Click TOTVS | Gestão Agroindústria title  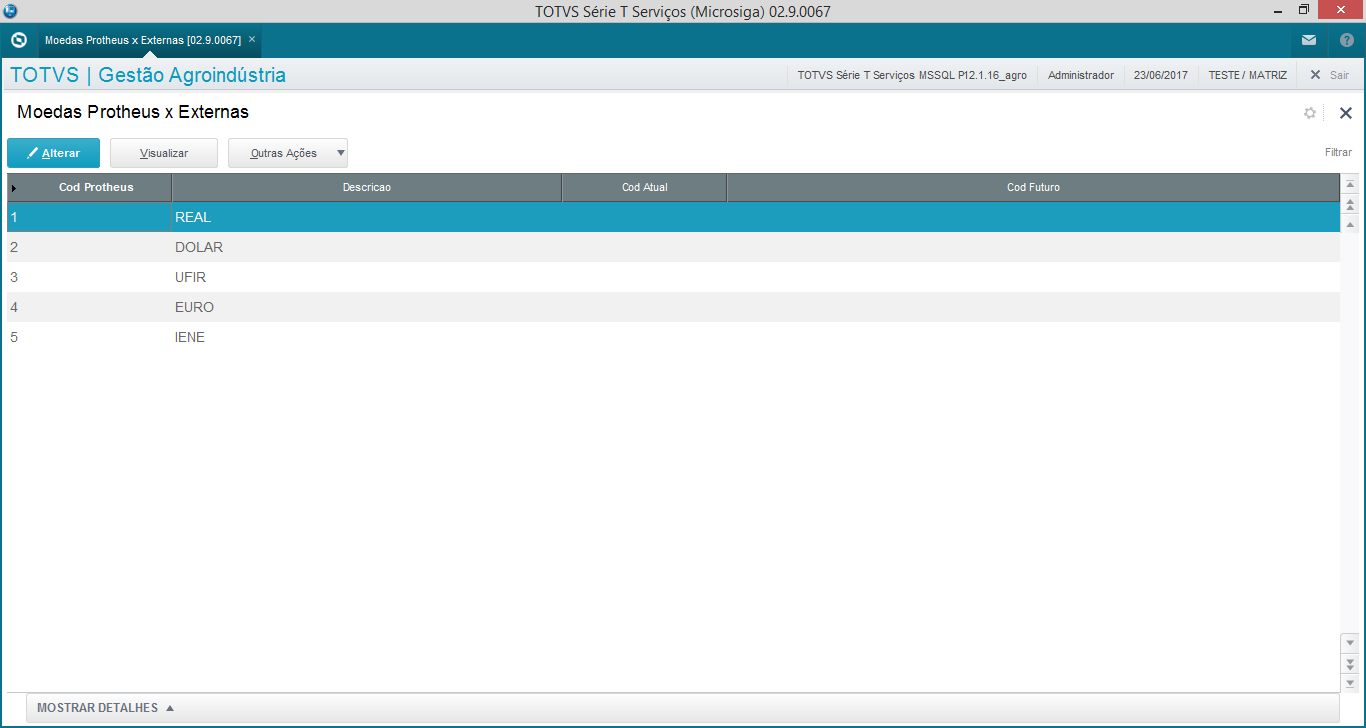[x=148, y=75]
